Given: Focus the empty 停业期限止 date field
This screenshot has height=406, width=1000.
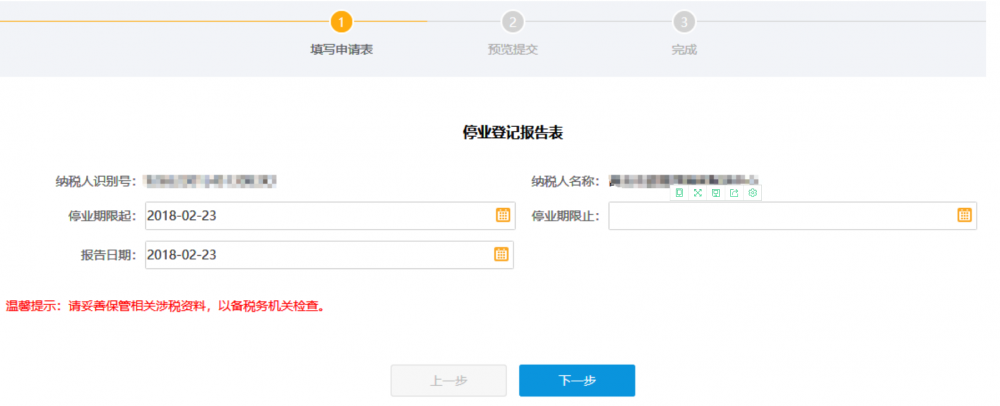Looking at the screenshot, I should pyautogui.click(x=780, y=216).
